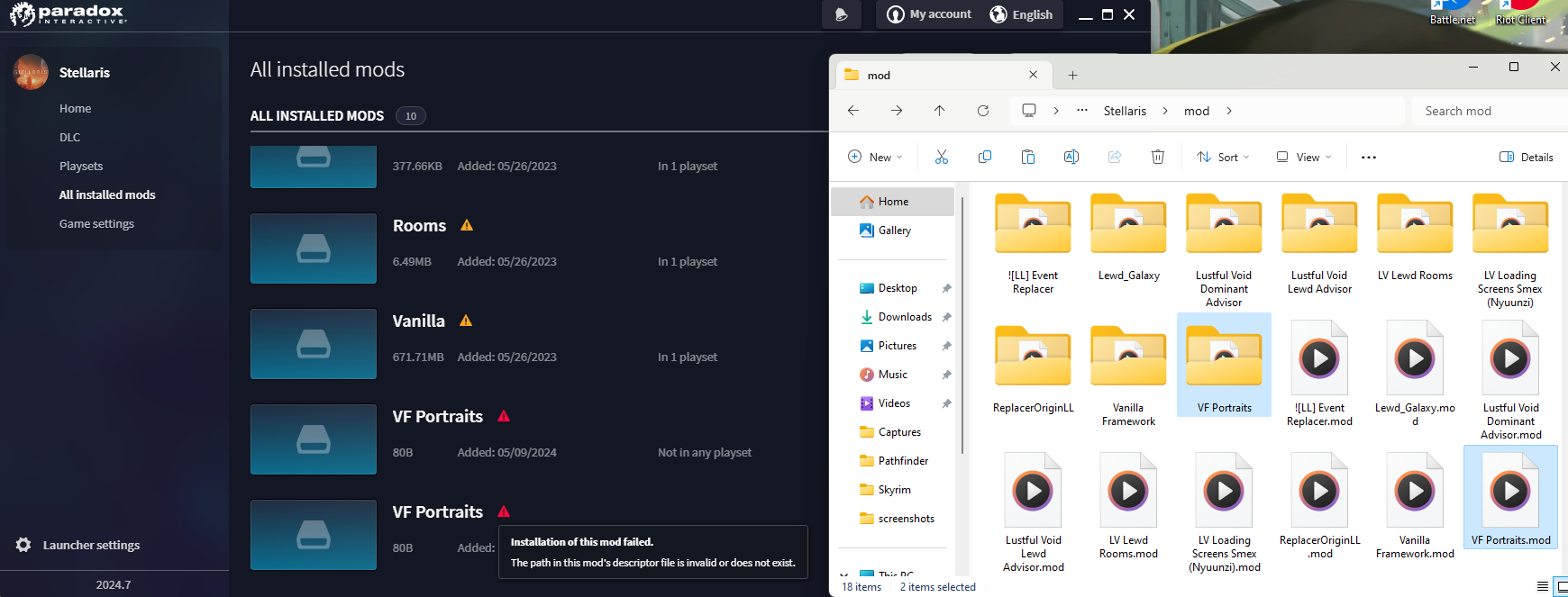
Task: Click the Cut scissors icon in Explorer toolbar
Action: tap(942, 157)
